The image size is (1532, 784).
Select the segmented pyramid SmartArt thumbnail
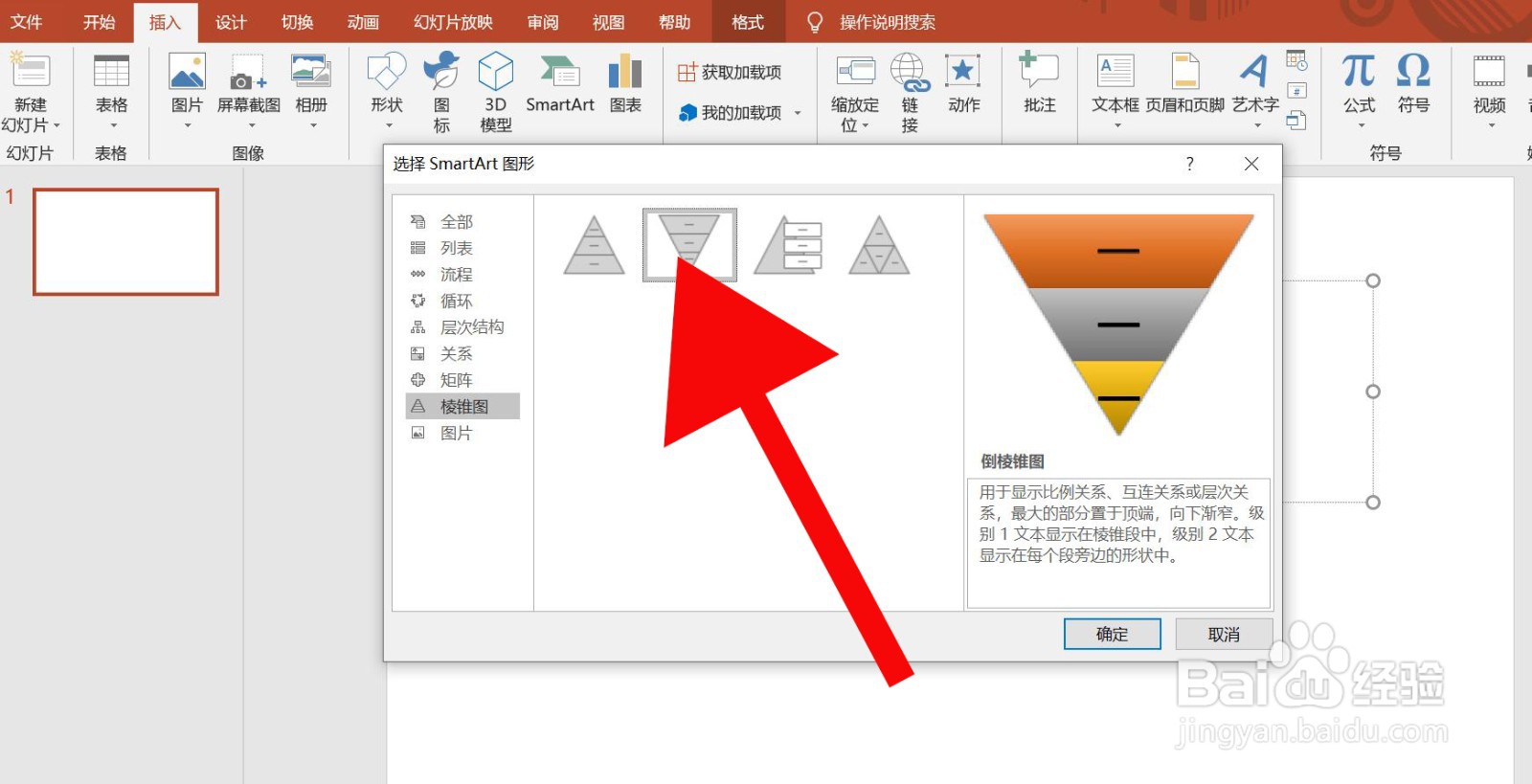coord(879,245)
